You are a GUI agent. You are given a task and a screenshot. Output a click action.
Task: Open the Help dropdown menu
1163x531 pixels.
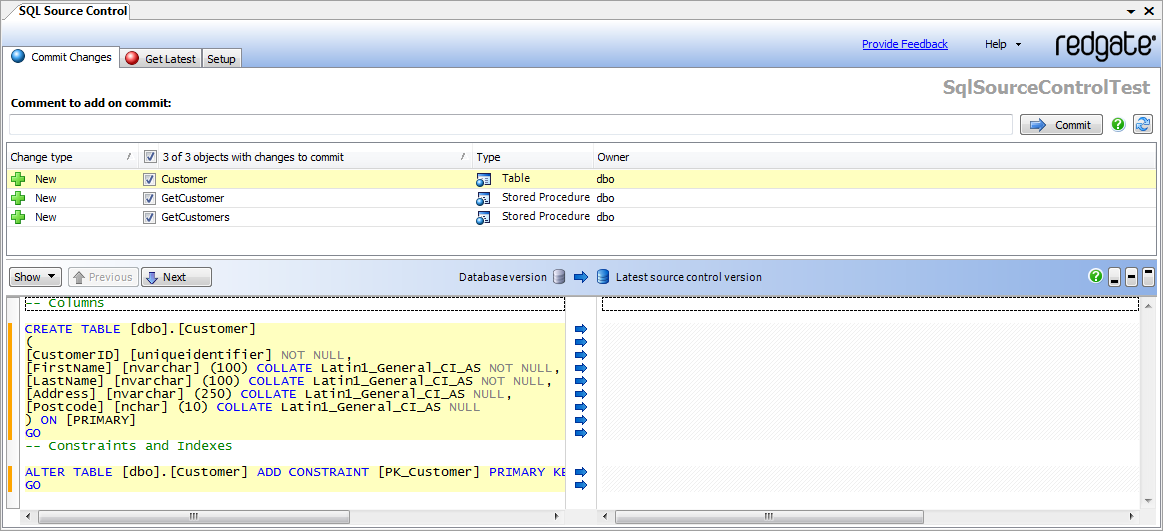pos(1003,44)
